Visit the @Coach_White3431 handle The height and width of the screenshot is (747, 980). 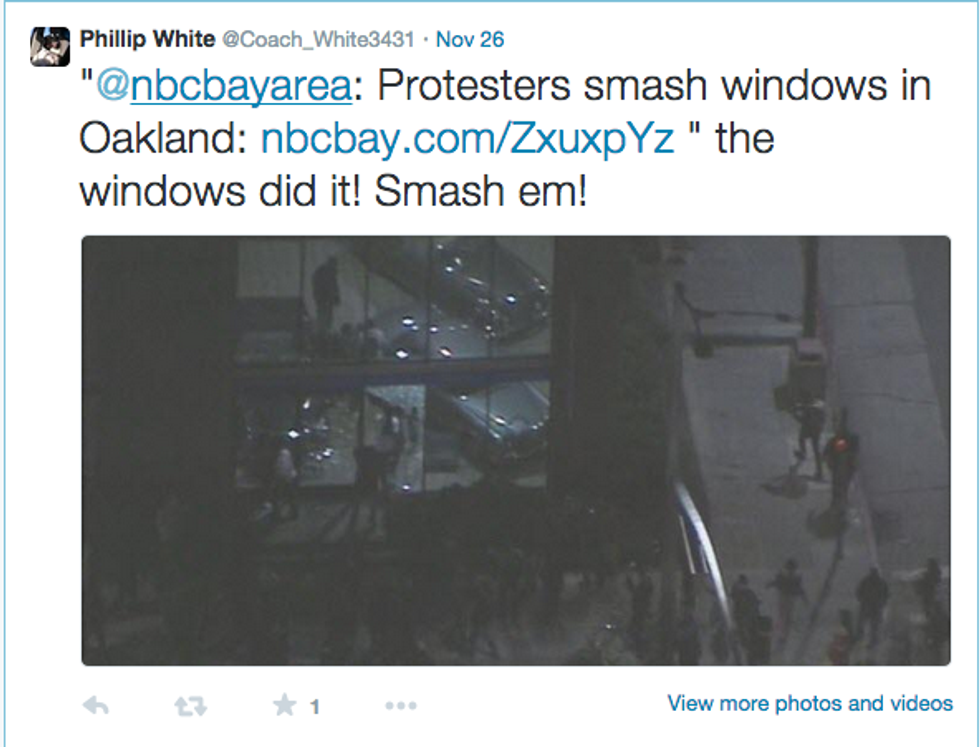click(319, 40)
